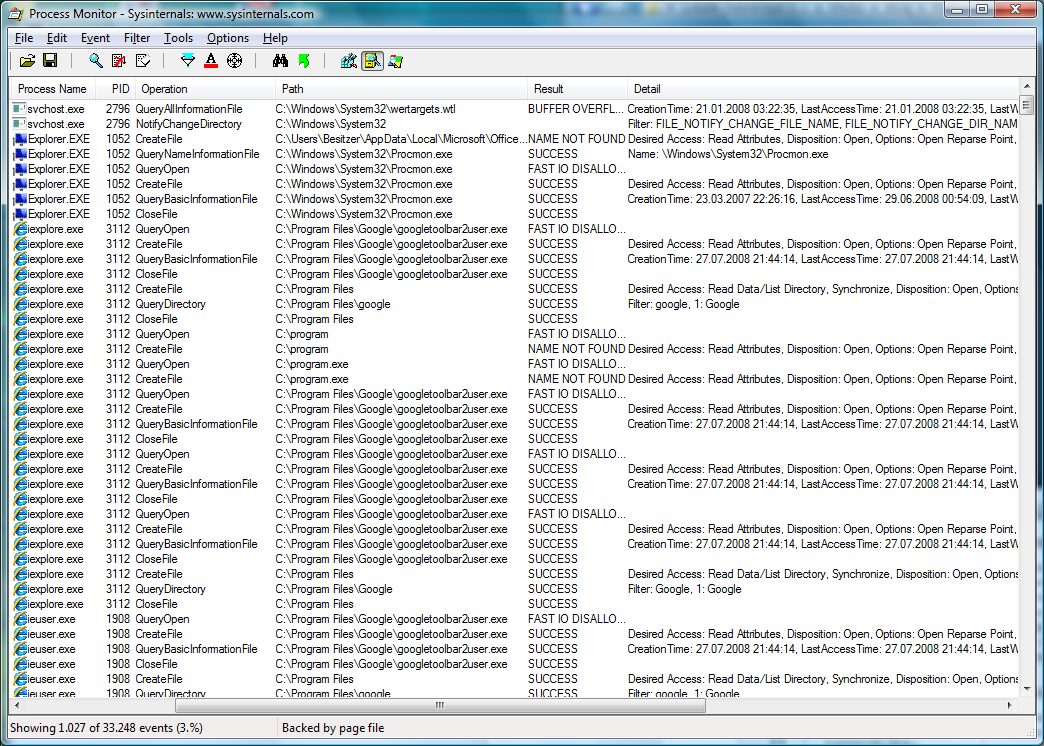Click detail 'CreationTime: 23.03.2007 22:26:16'
The width and height of the screenshot is (1044, 746).
[x=823, y=198]
